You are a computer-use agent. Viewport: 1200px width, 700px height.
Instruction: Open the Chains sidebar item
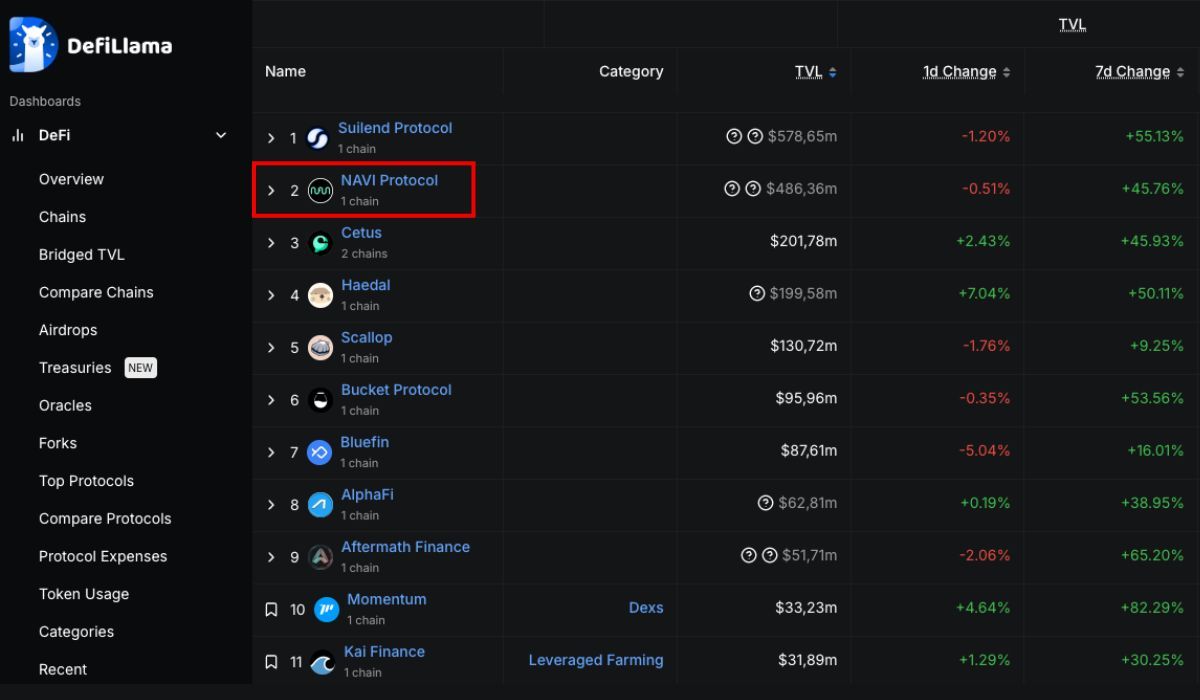pos(62,217)
